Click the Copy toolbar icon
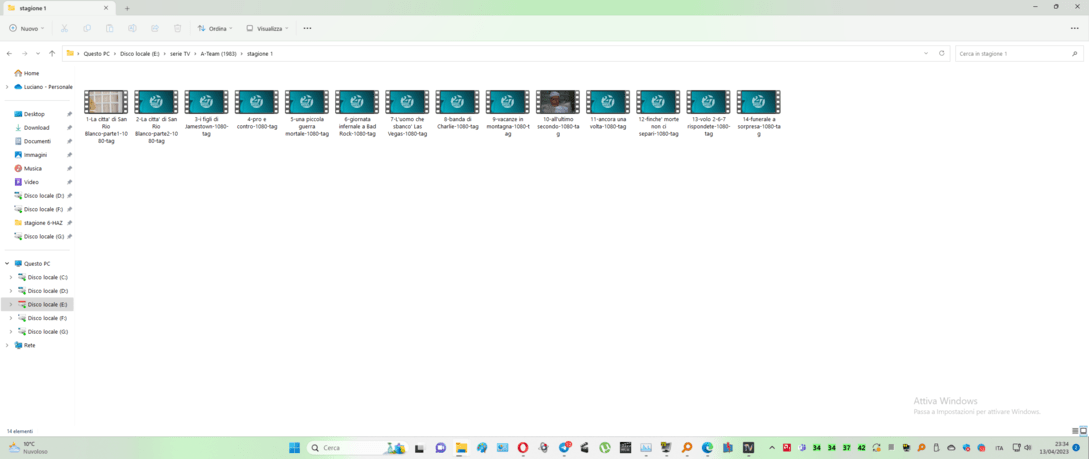The image size is (1089, 459). (x=87, y=28)
